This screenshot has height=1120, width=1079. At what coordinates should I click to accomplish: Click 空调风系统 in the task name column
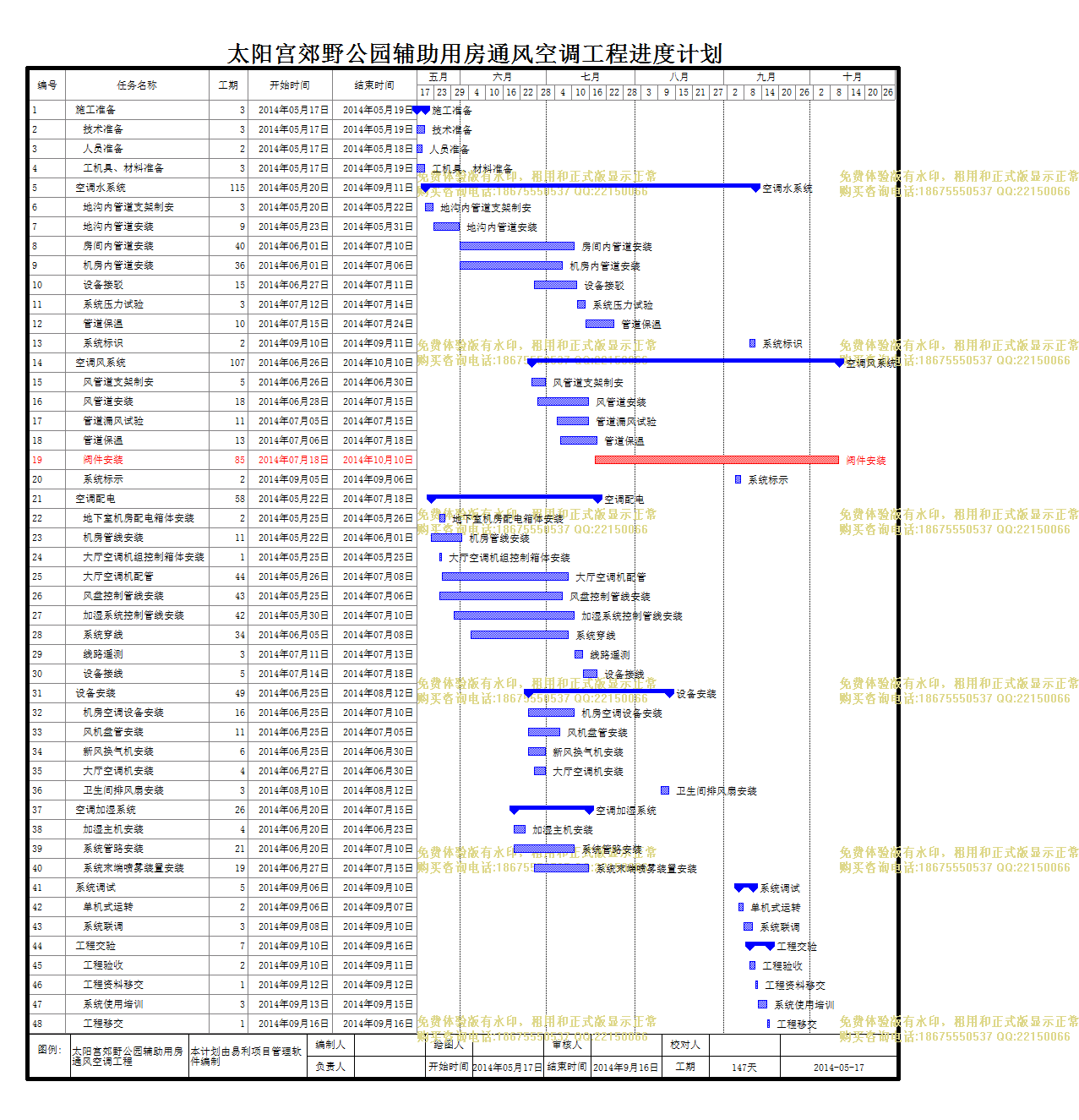(101, 363)
